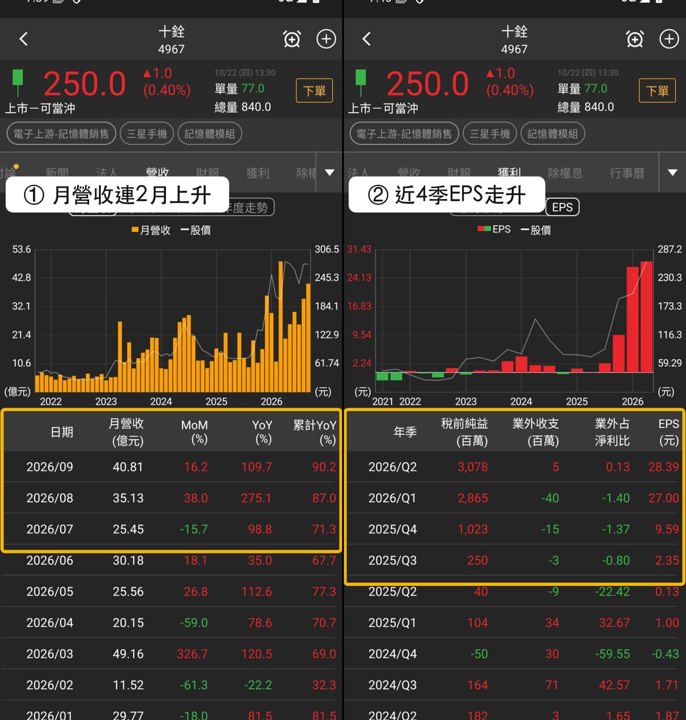
Task: Open price alert in left panel
Action: 292,39
